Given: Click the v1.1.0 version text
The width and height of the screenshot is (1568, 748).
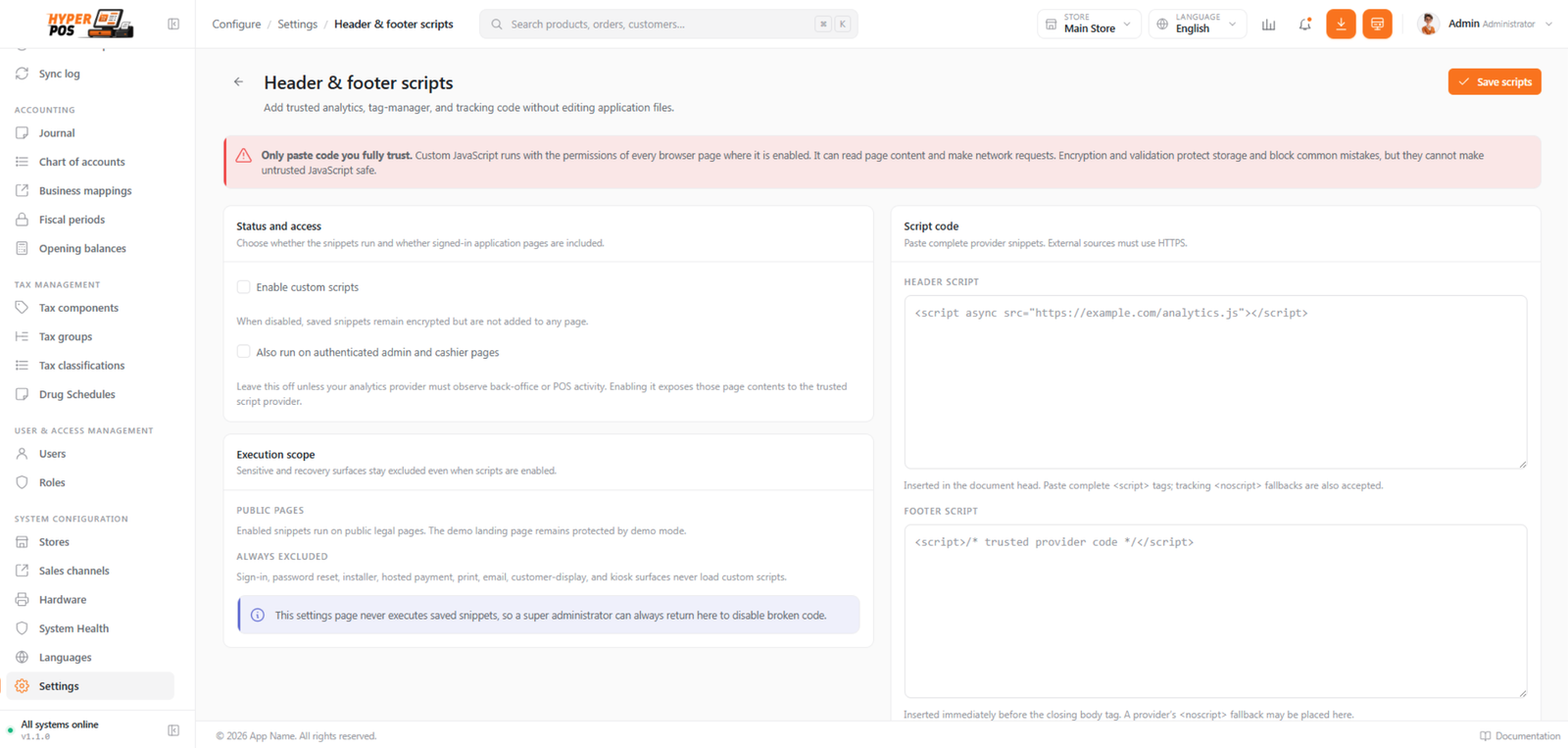Looking at the screenshot, I should [x=35, y=737].
